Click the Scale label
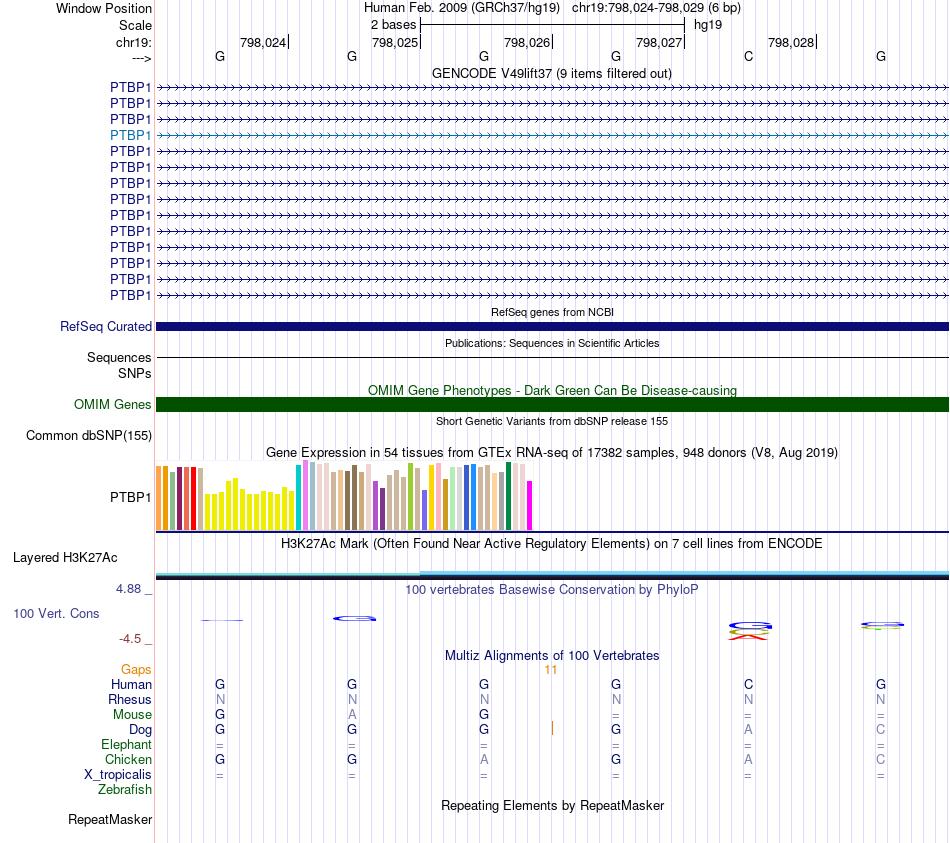Image resolution: width=950 pixels, height=843 pixels. tap(135, 25)
